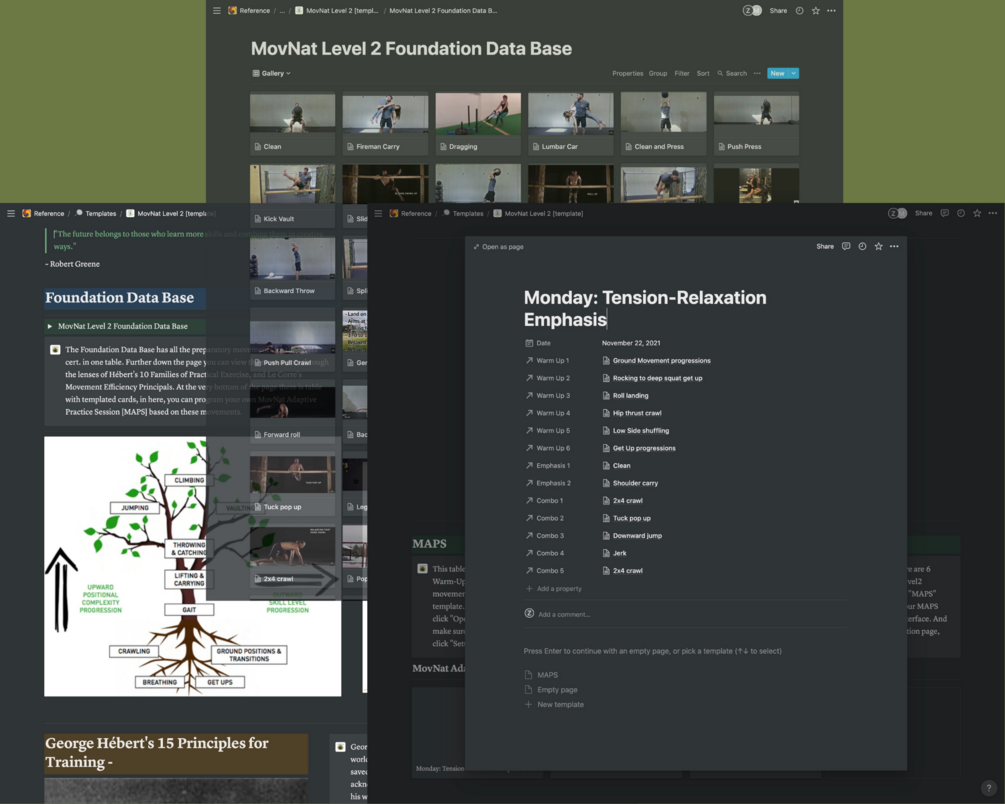Viewport: 1005px width, 804px height.
Task: Click Reference breadcrumb in top gallery window
Action: (x=249, y=10)
